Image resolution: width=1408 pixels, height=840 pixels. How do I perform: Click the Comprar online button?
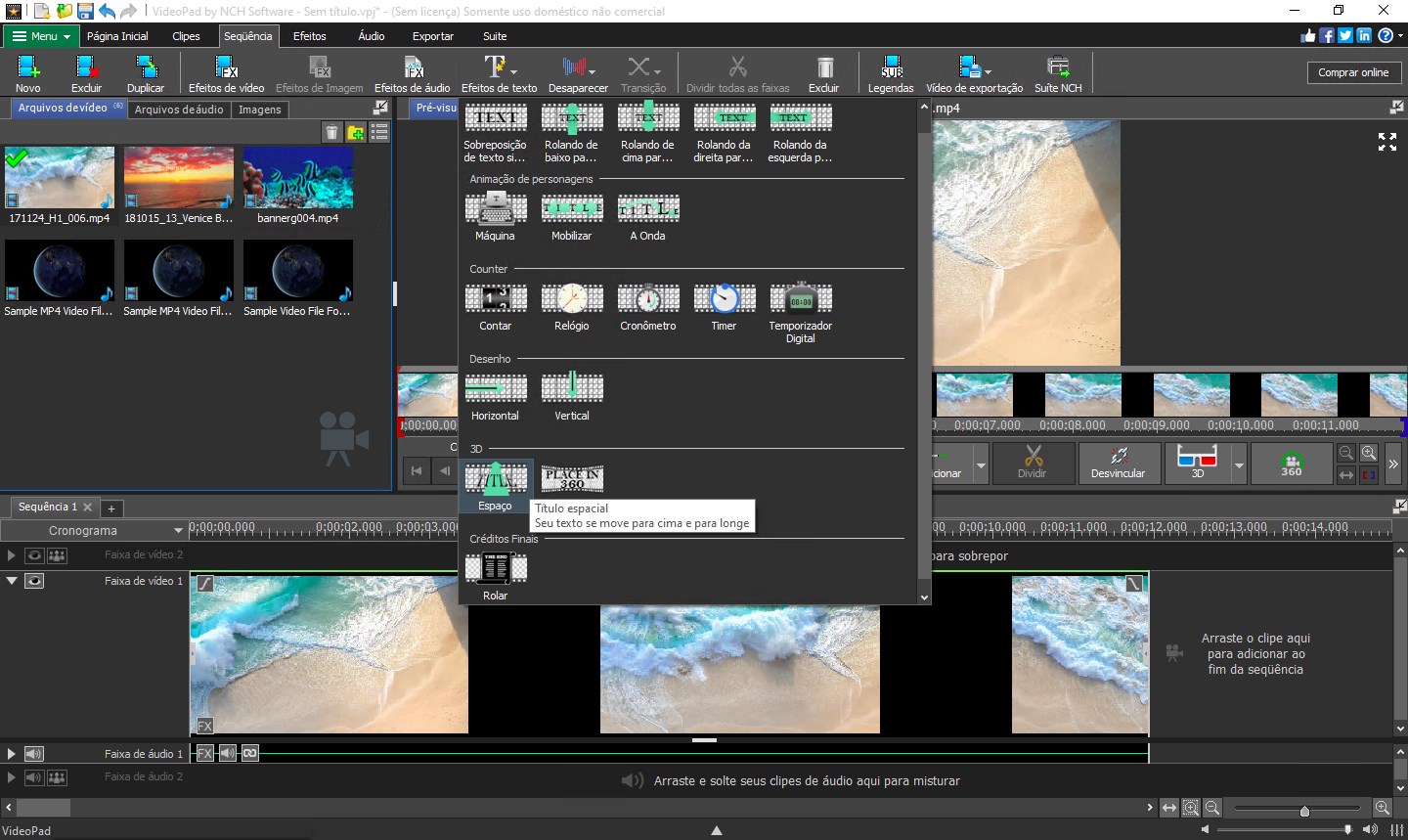[1352, 72]
